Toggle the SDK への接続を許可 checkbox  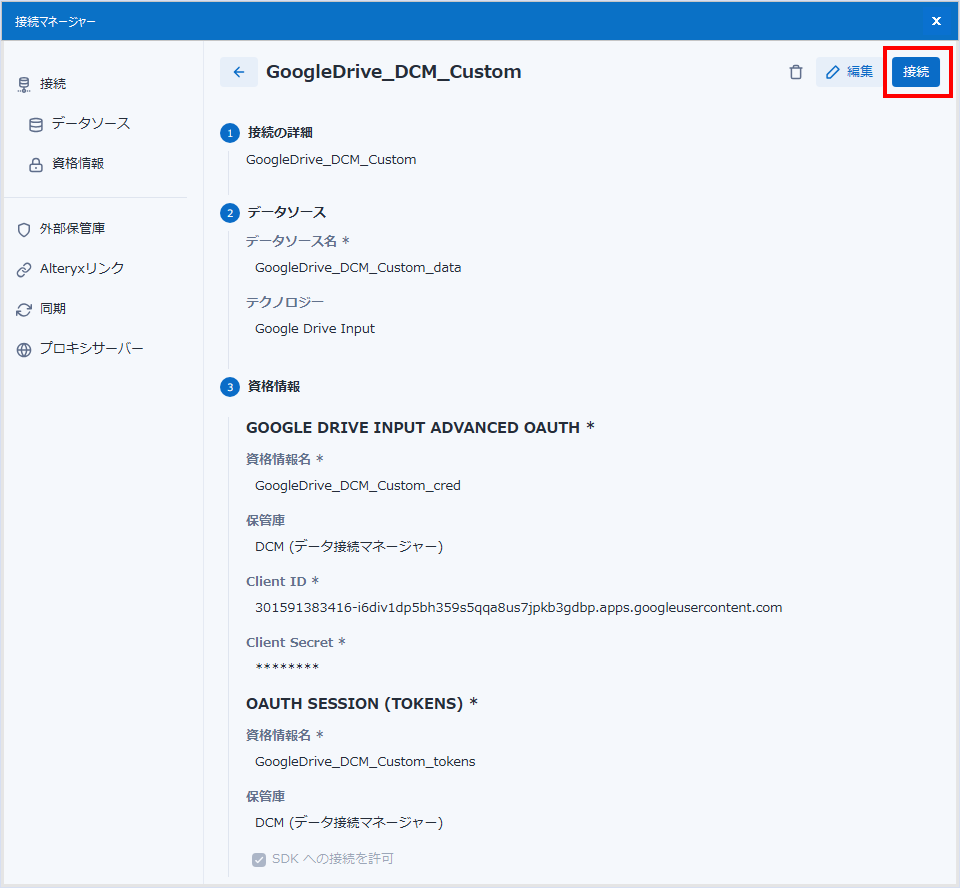pyautogui.click(x=259, y=859)
